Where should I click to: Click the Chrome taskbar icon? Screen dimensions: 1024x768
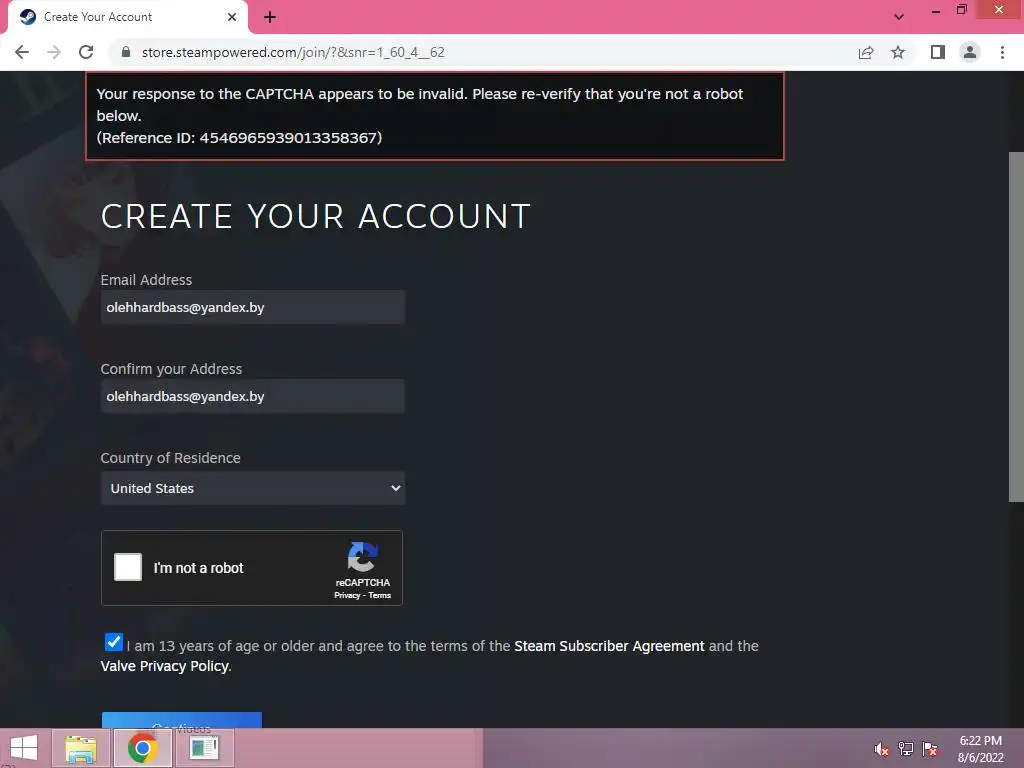tap(142, 748)
